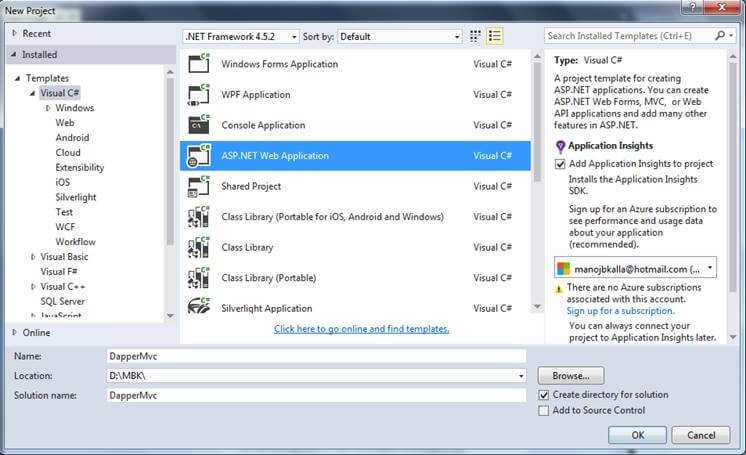Expand the Recent section
Viewport: 746px width, 455px height.
coord(14,33)
